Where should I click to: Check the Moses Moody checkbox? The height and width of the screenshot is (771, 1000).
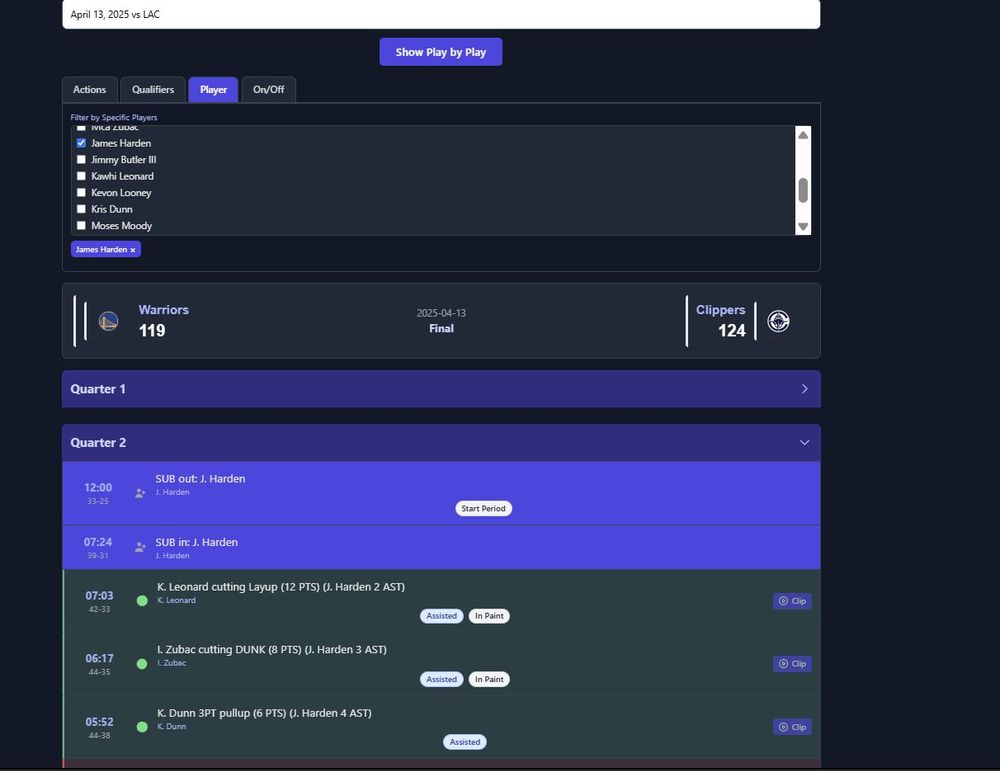tap(81, 226)
